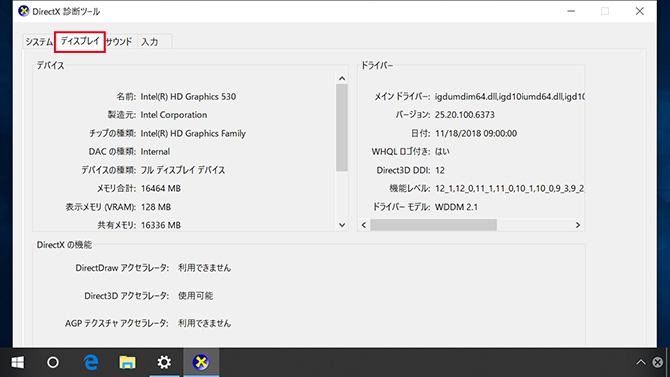Click WHQL logo value はい
The width and height of the screenshot is (670, 377).
(442, 152)
